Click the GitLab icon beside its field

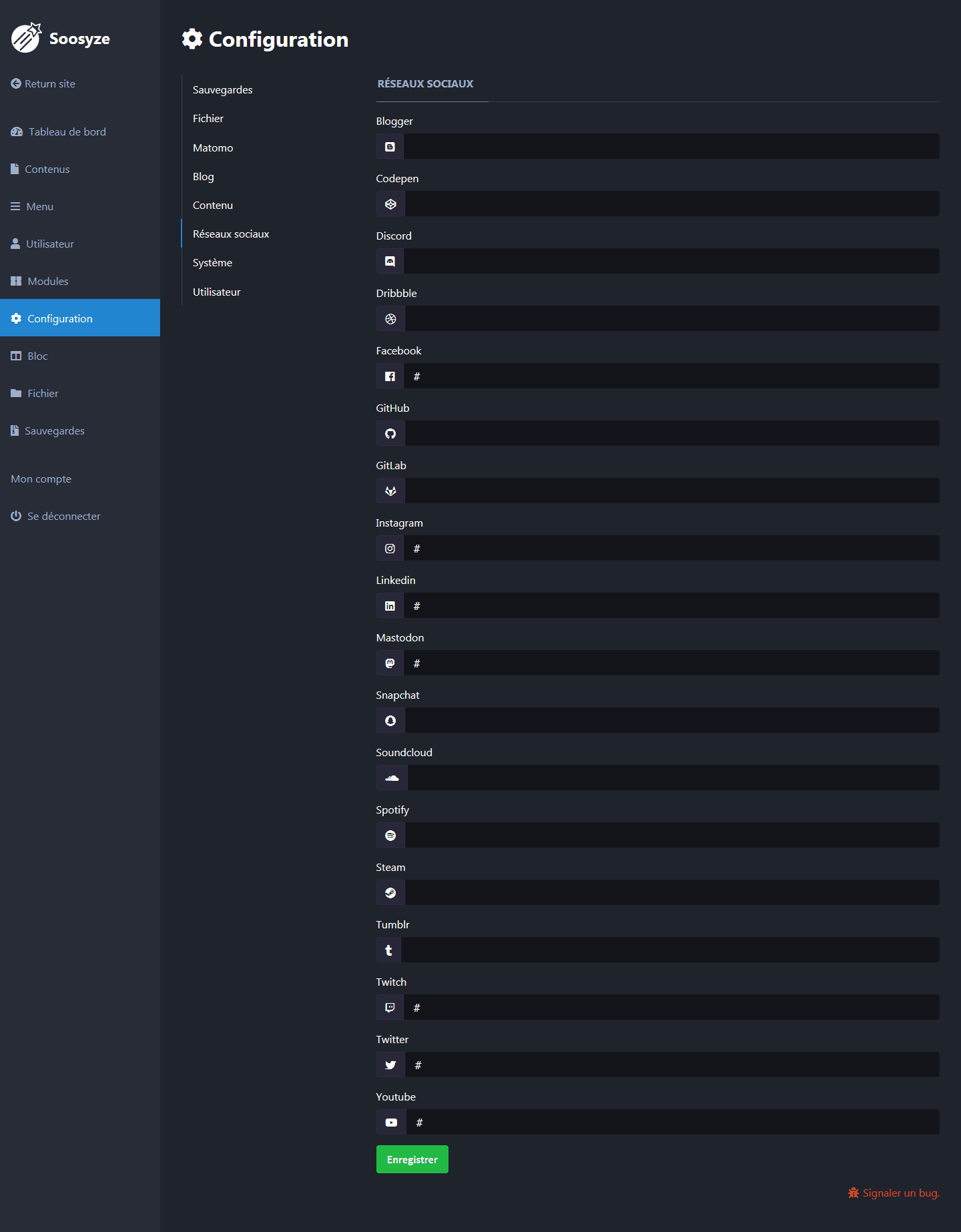[390, 491]
